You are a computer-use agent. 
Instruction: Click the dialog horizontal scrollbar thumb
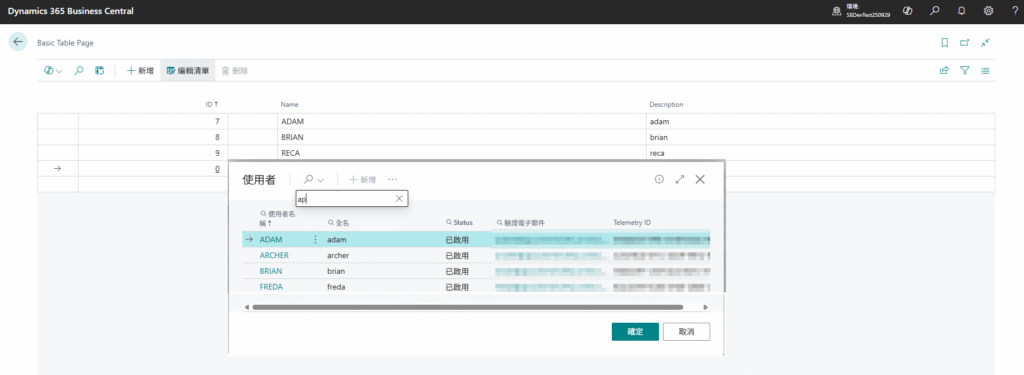coord(468,307)
